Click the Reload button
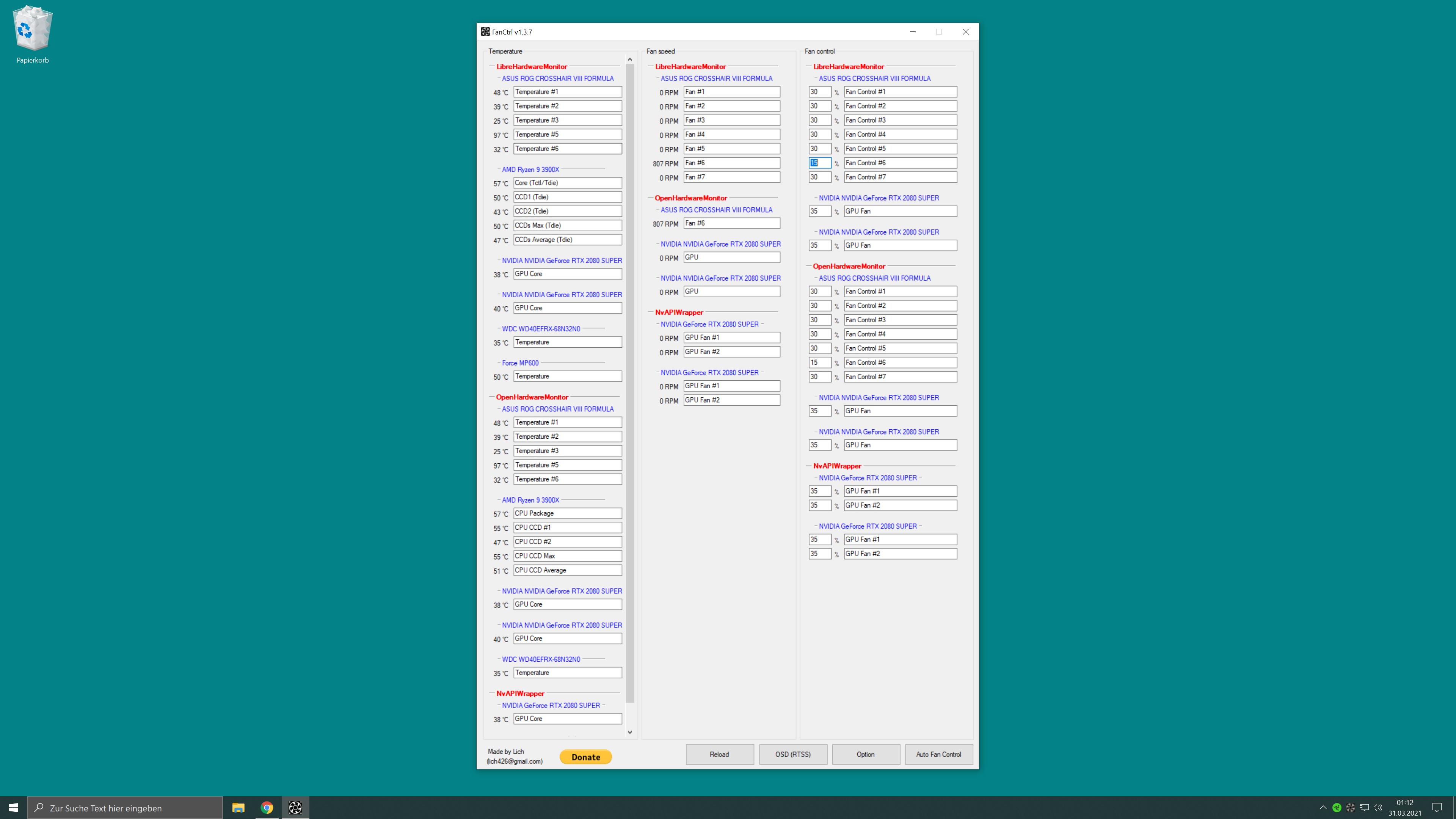Viewport: 1456px width, 819px height. (x=719, y=755)
